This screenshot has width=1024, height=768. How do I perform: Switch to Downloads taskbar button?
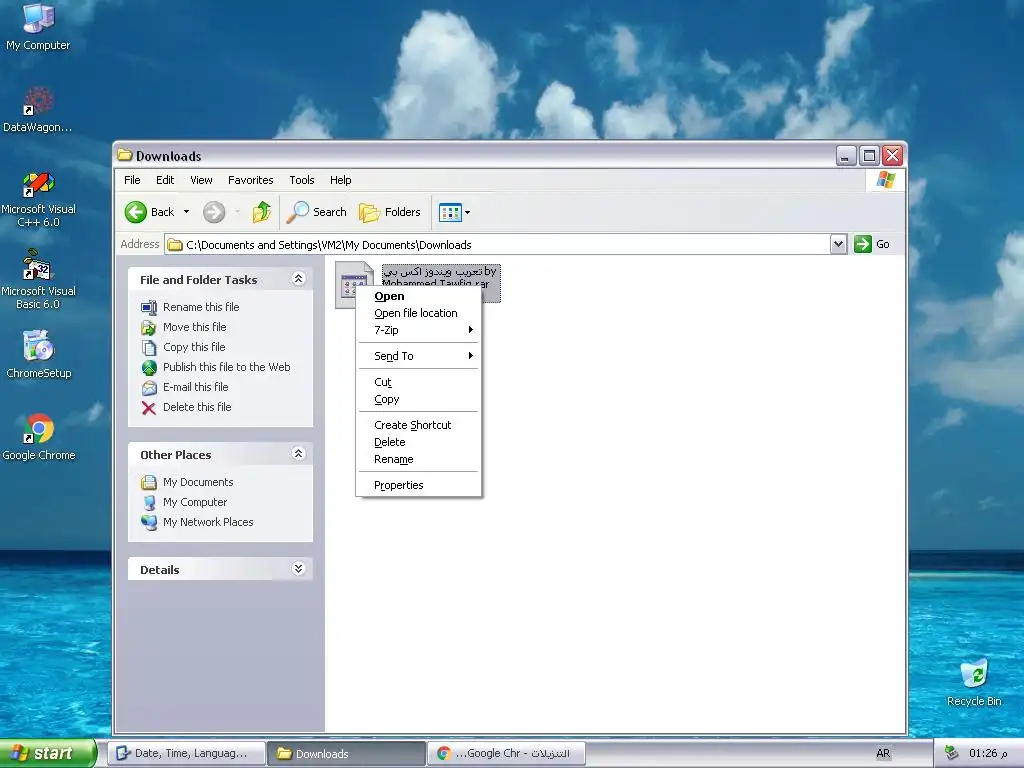[x=346, y=753]
